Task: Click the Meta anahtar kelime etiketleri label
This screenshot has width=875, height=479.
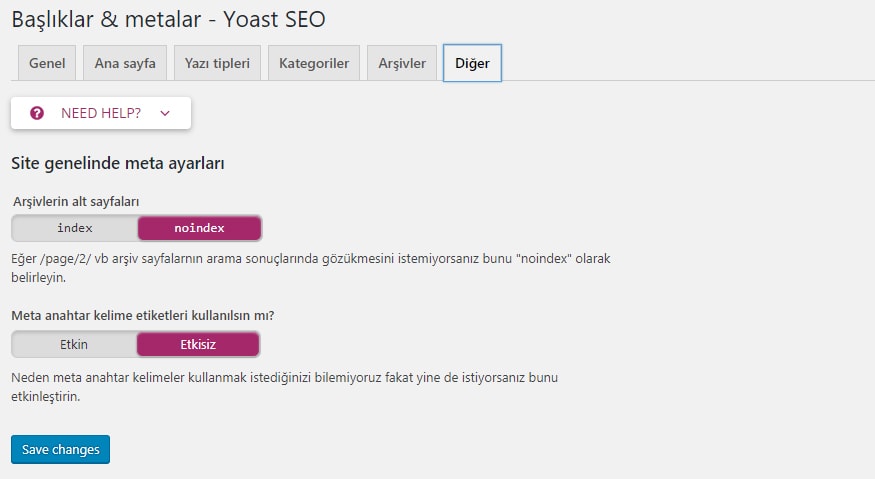Action: [x=142, y=316]
